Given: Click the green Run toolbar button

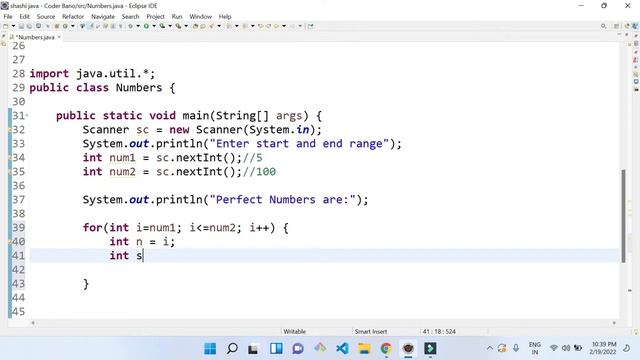Looking at the screenshot, I should [146, 26].
